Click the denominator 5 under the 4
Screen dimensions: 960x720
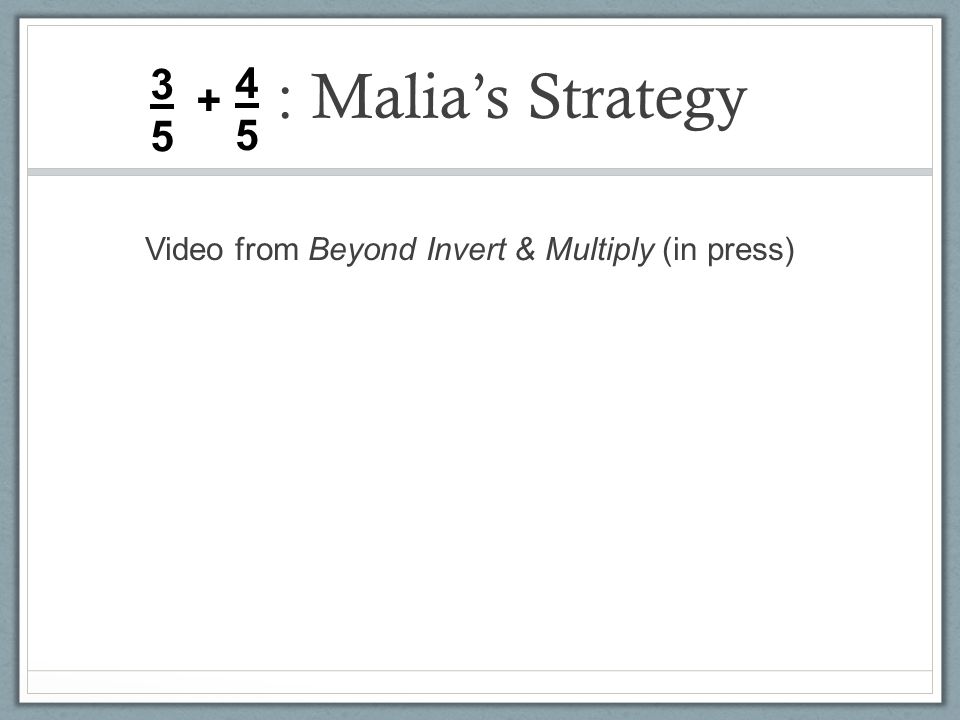pyautogui.click(x=247, y=135)
